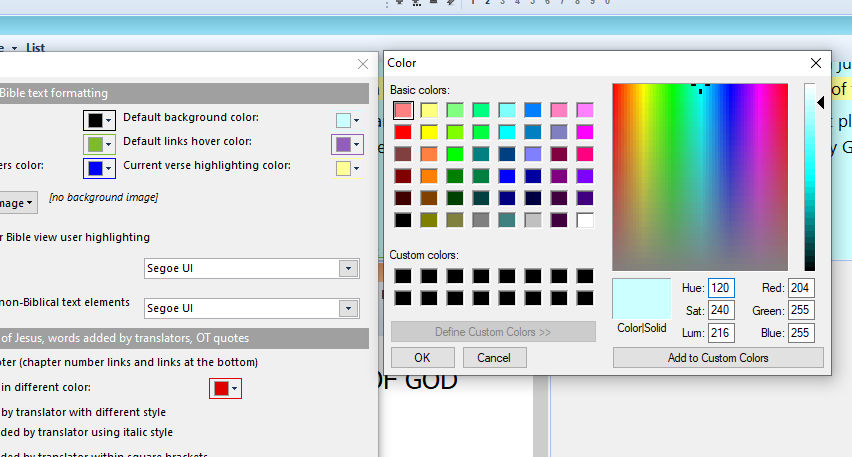
Task: Open the black text color dropdown
Action: [99, 120]
